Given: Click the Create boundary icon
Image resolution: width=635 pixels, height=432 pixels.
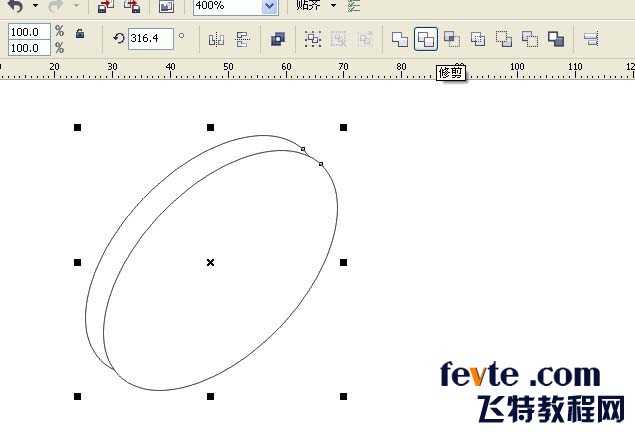Looking at the screenshot, I should [x=556, y=39].
